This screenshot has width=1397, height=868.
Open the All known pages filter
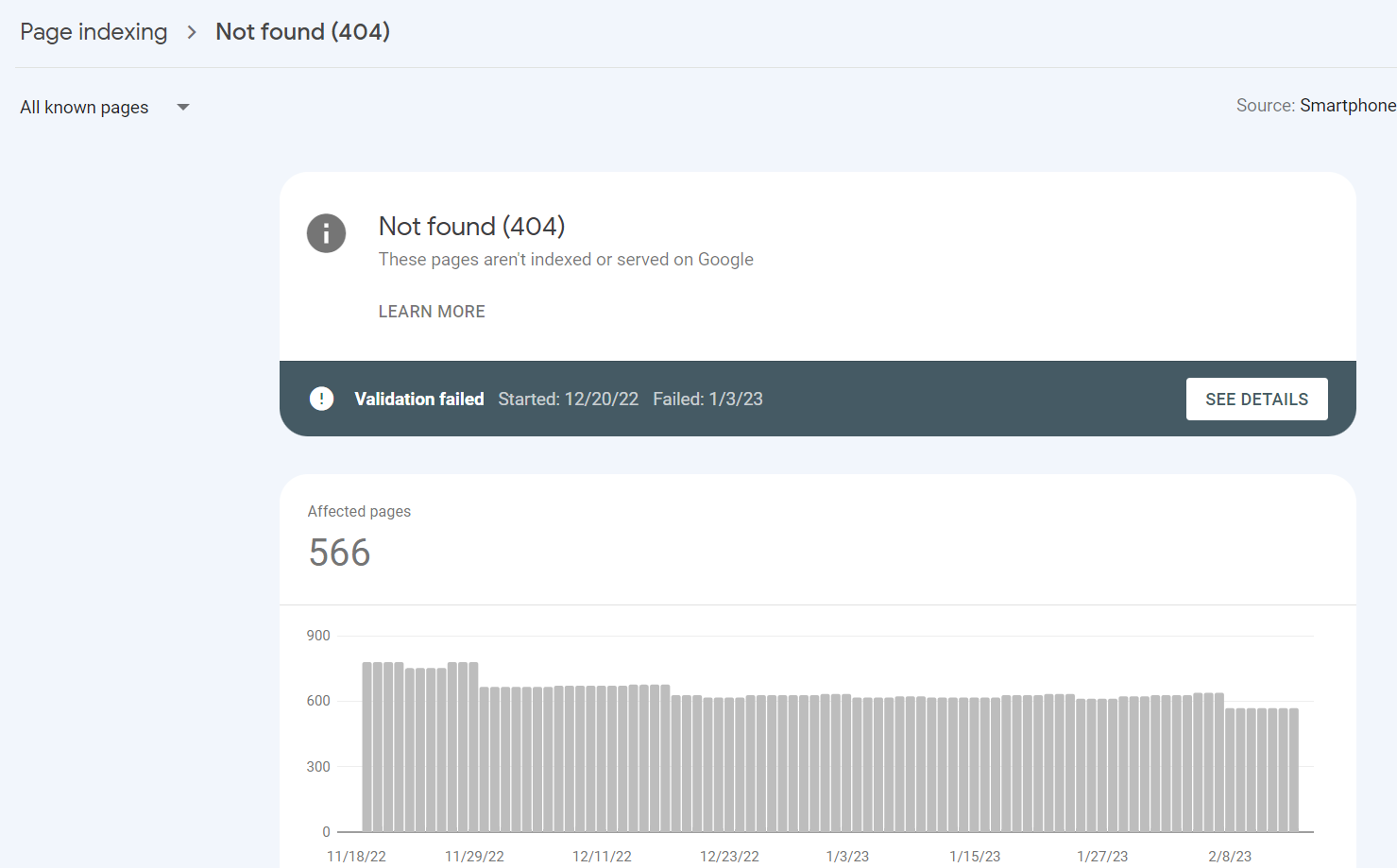point(85,108)
